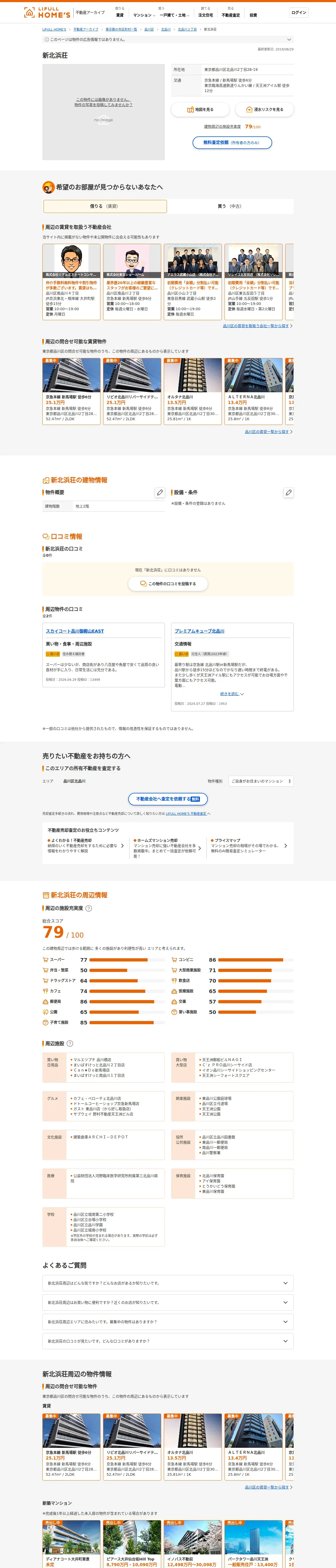
Task: Click この物件の口コミを投稿する button
Action: pos(168,584)
